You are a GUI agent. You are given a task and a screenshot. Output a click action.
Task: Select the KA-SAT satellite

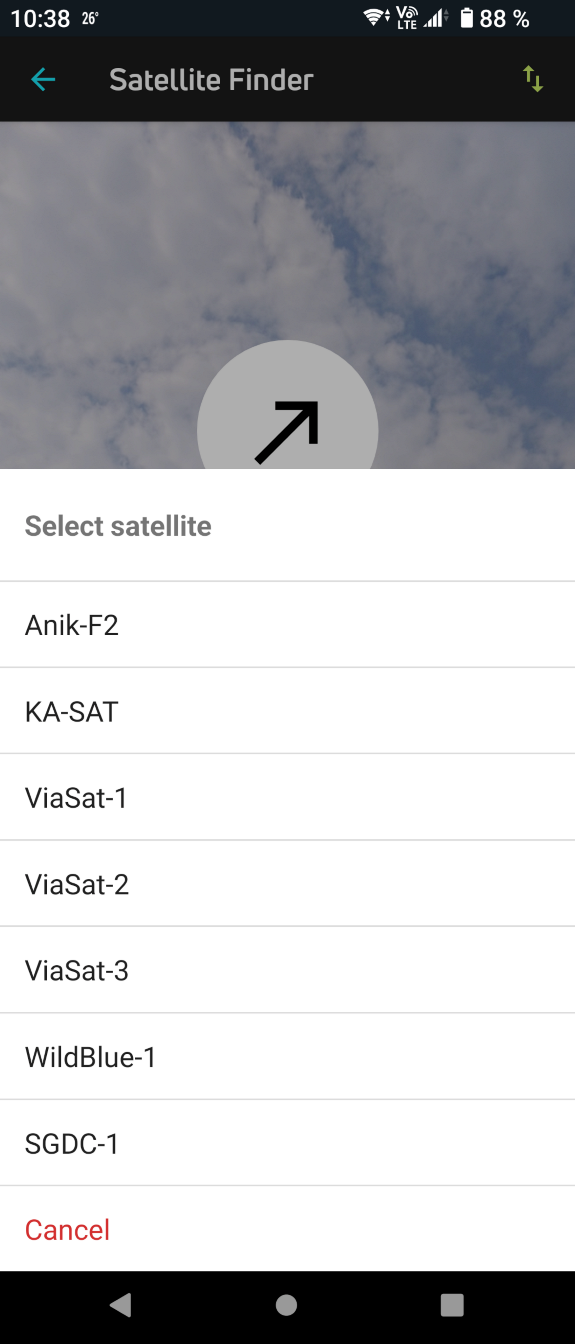click(287, 711)
